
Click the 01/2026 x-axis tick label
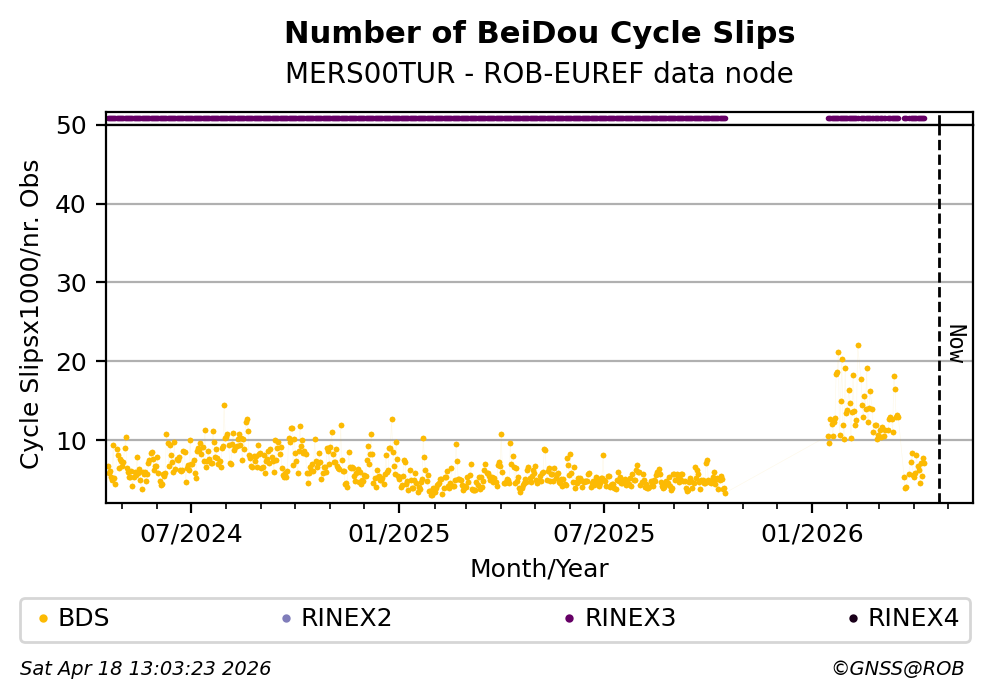pyautogui.click(x=811, y=534)
